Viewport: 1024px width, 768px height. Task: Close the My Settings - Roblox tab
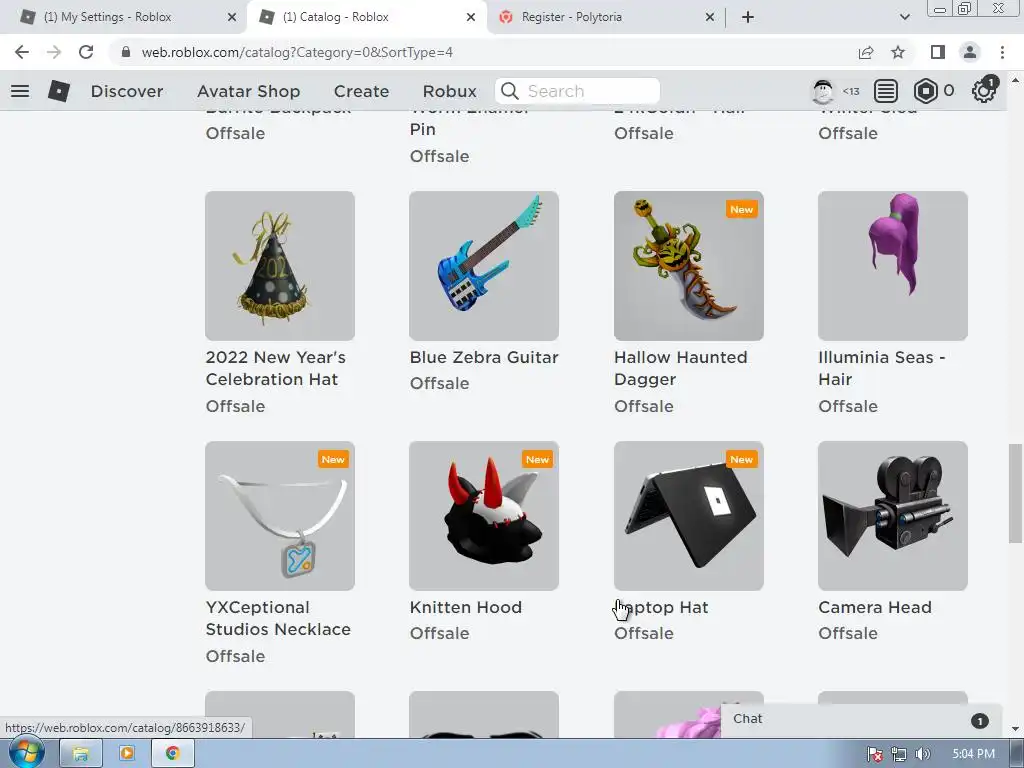[232, 17]
